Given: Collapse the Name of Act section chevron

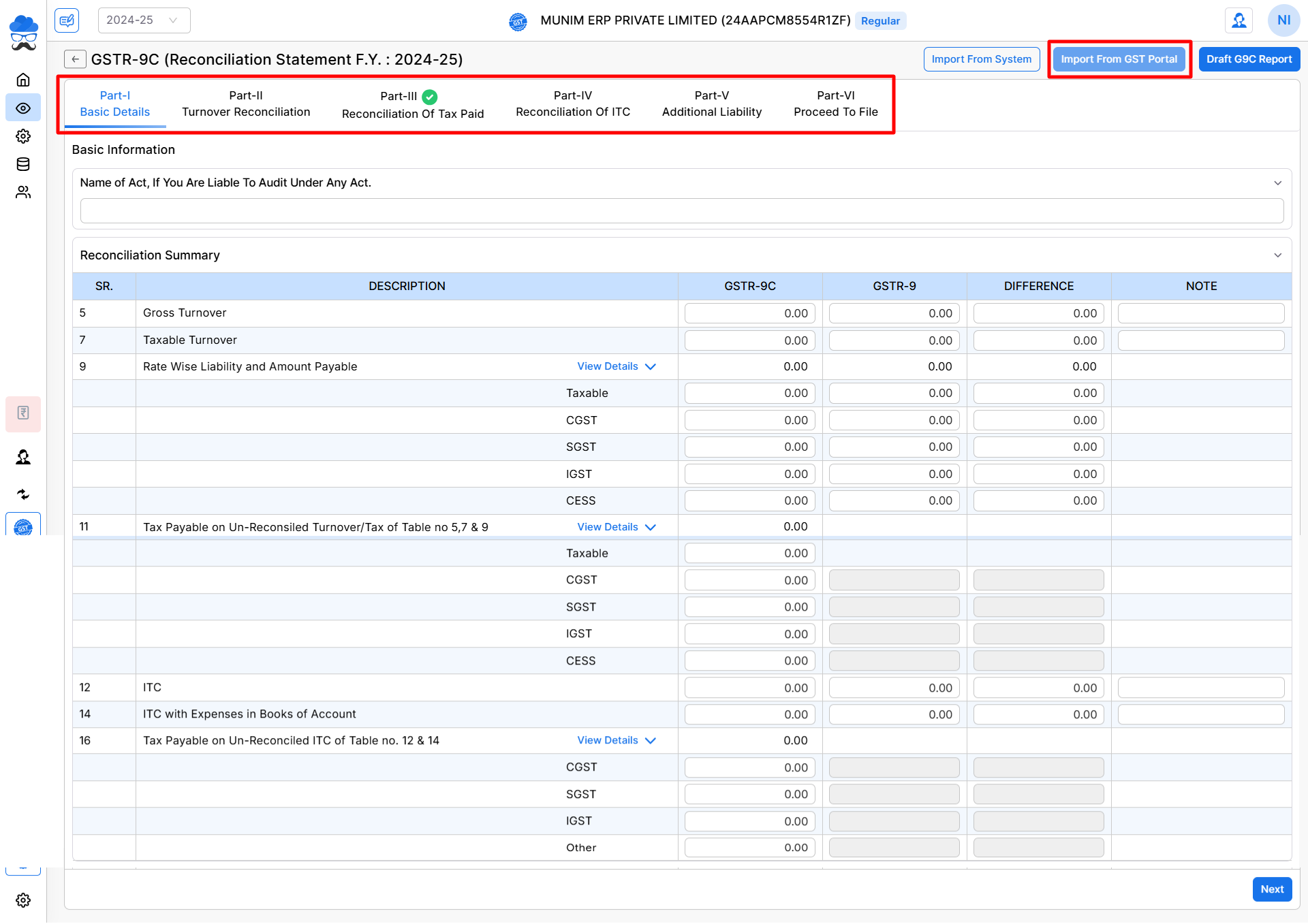Looking at the screenshot, I should pyautogui.click(x=1277, y=183).
